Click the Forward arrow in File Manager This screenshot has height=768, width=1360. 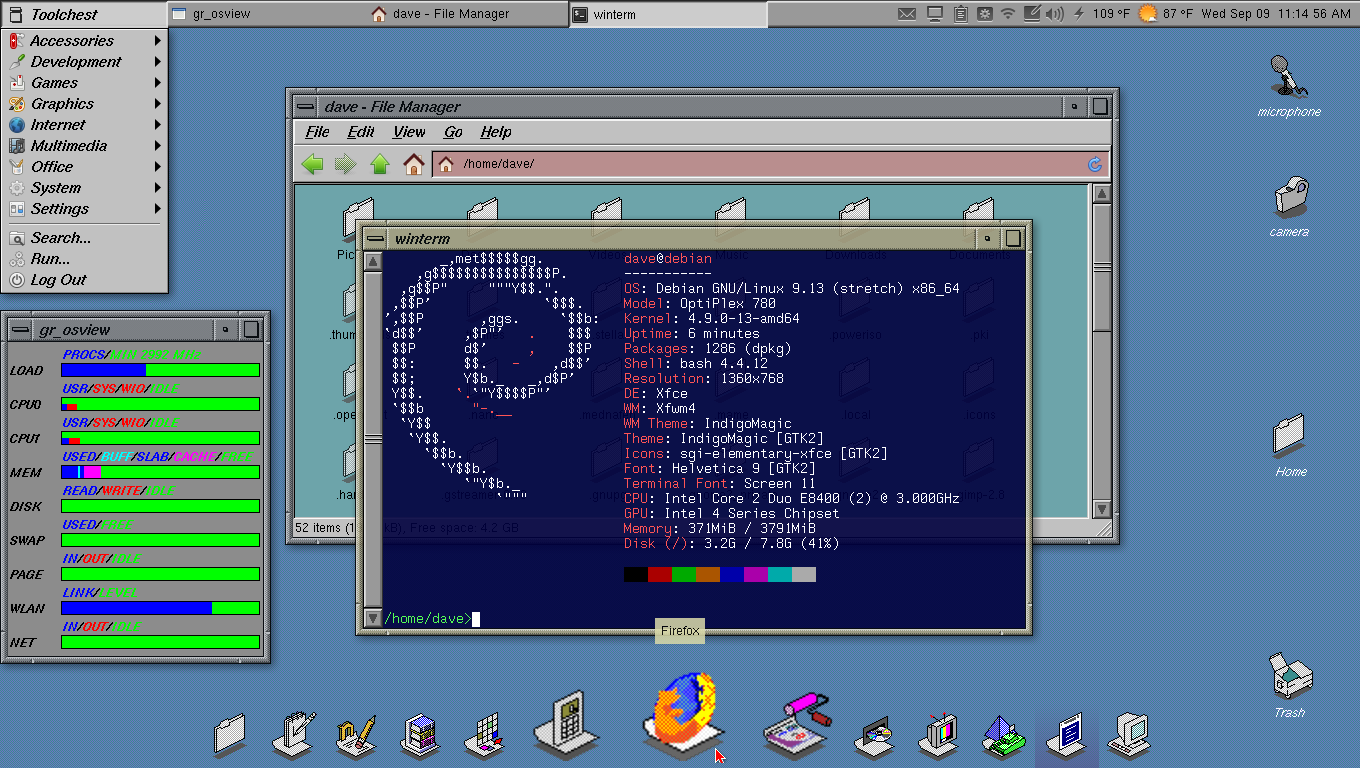point(345,164)
